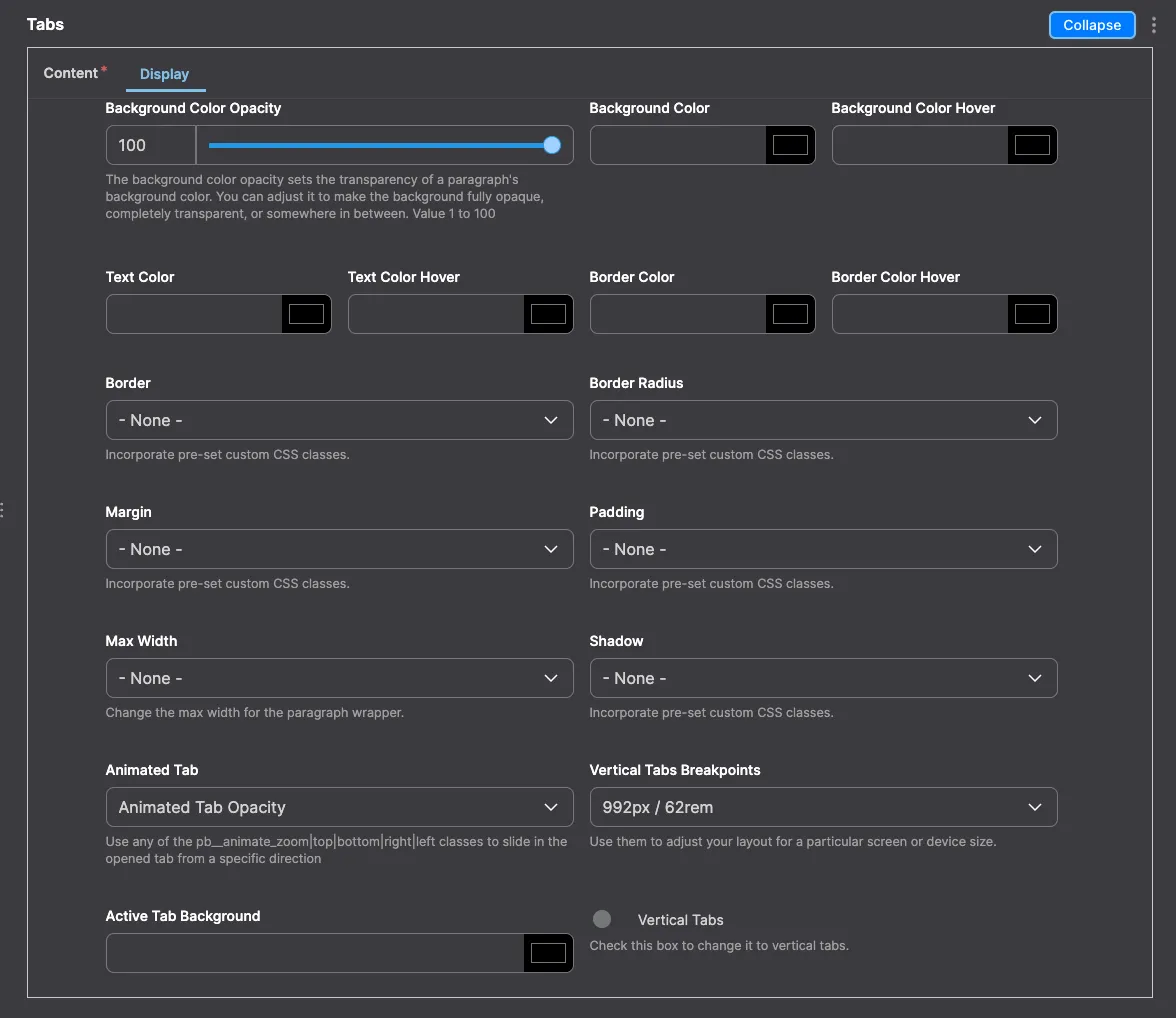The height and width of the screenshot is (1018, 1176).
Task: Open the Tabs more-options kebab menu
Action: click(1154, 25)
